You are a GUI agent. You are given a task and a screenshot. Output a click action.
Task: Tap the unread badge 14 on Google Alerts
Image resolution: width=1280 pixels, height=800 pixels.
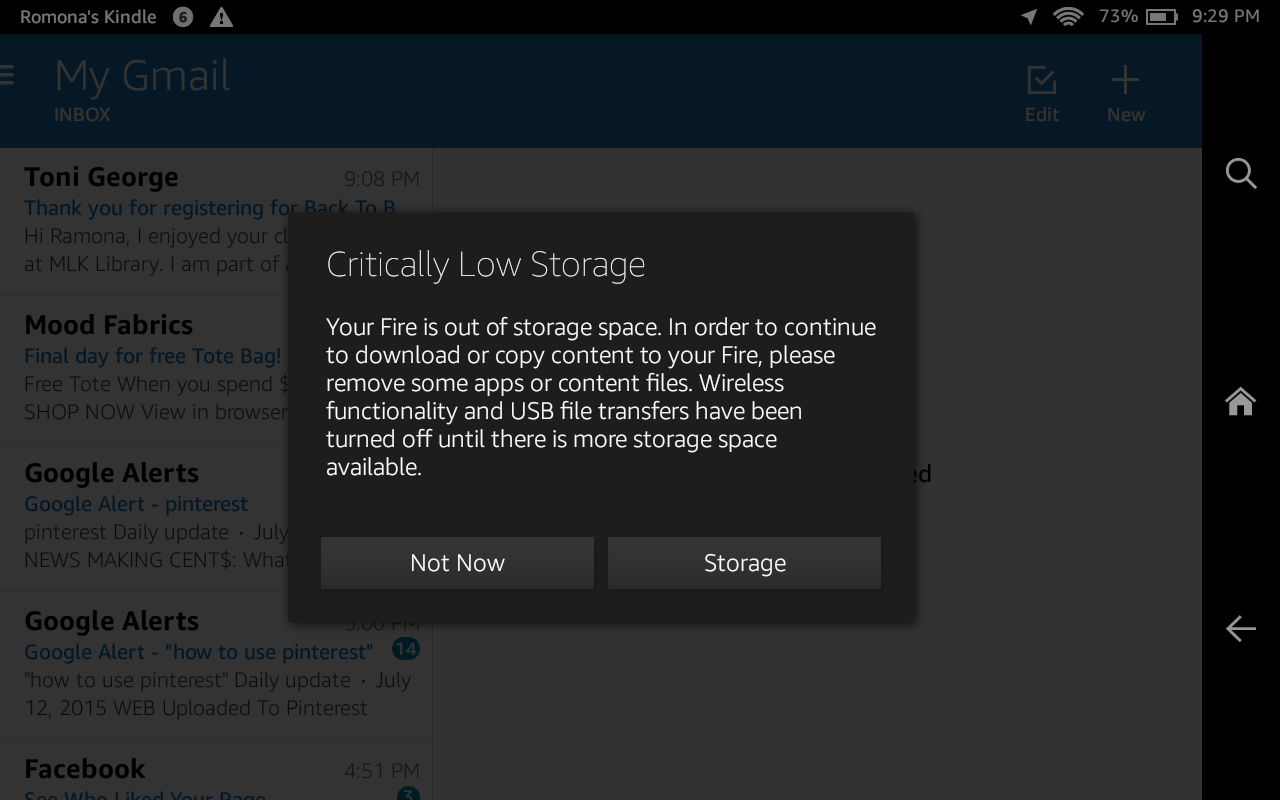(405, 650)
